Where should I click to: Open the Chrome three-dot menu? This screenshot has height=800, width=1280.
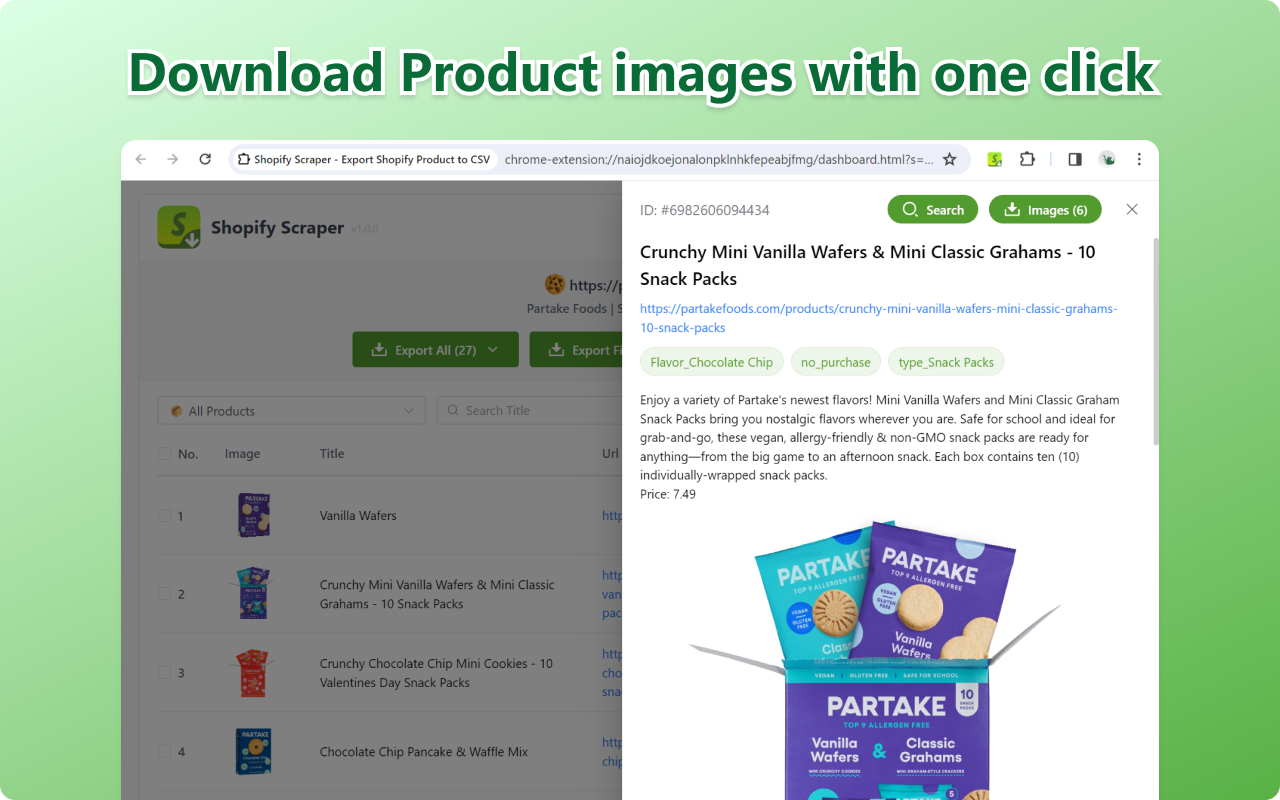point(1139,159)
